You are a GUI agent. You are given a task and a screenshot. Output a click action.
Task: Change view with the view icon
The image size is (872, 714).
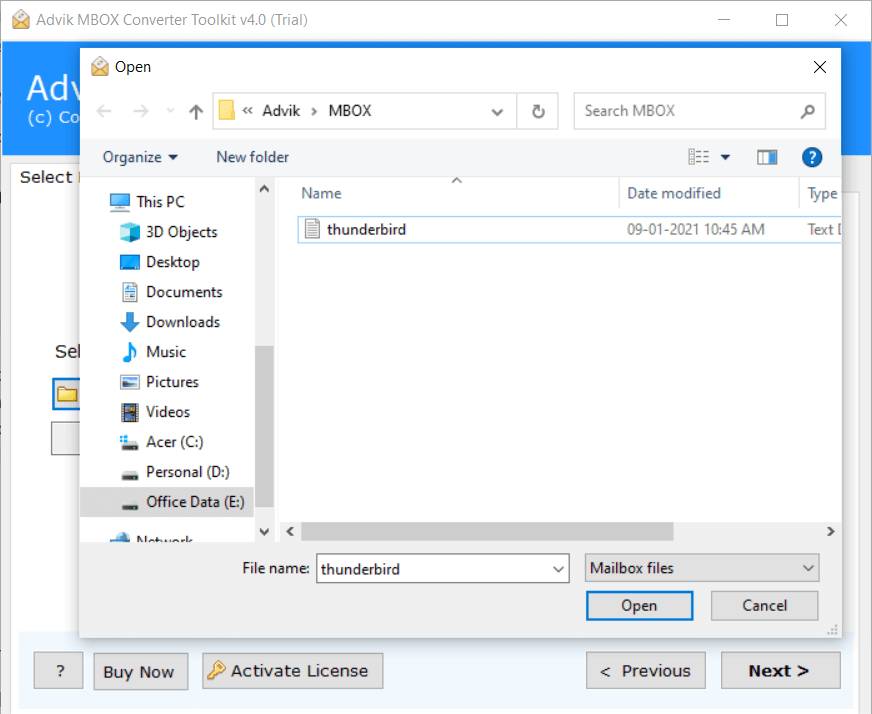click(698, 157)
